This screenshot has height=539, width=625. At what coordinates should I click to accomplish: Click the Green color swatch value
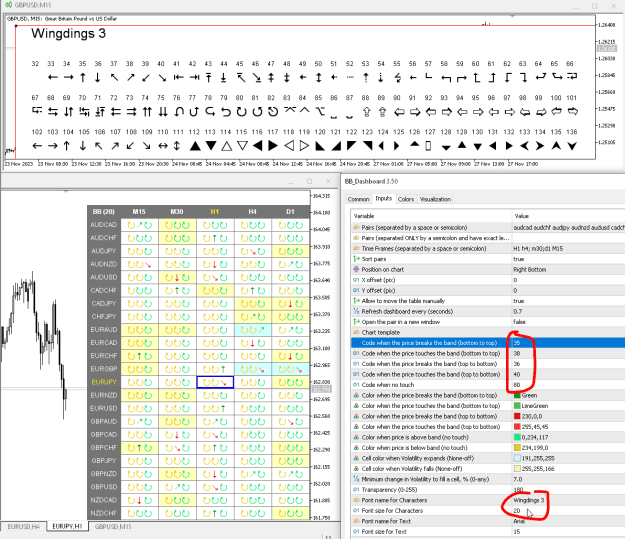point(517,395)
